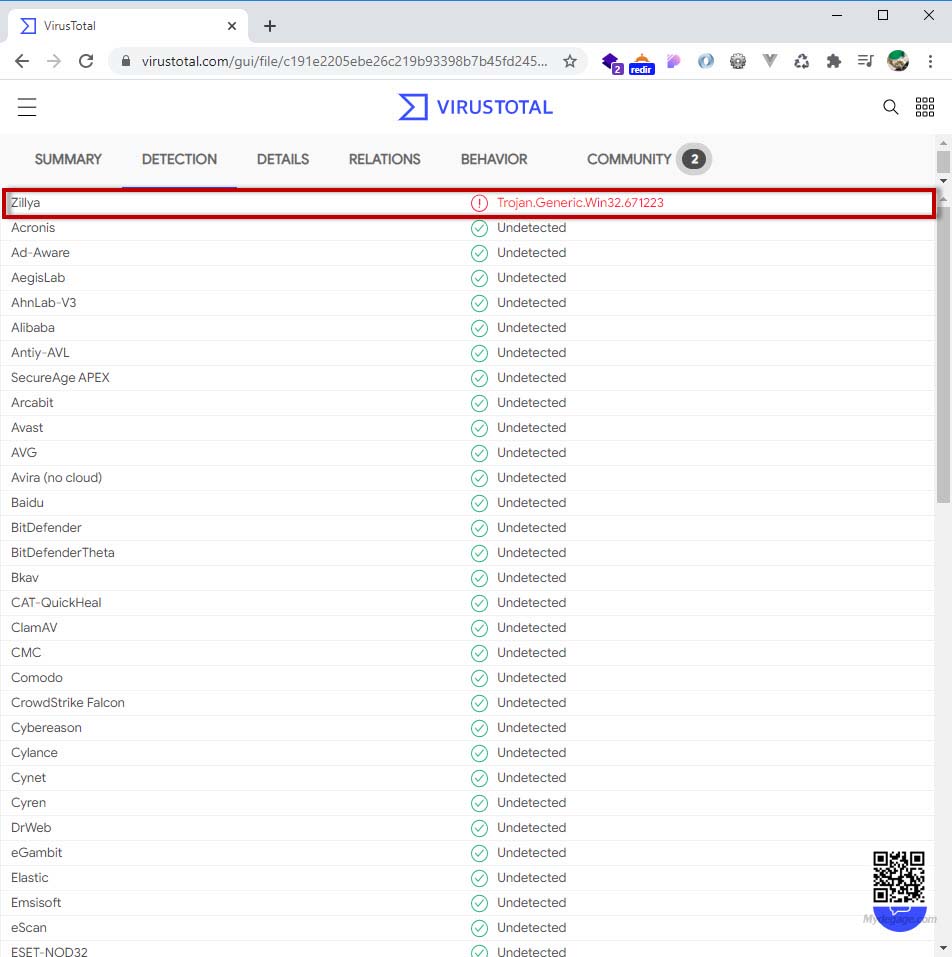The width and height of the screenshot is (952, 957).
Task: Click the eGambit engine name
Action: (37, 853)
